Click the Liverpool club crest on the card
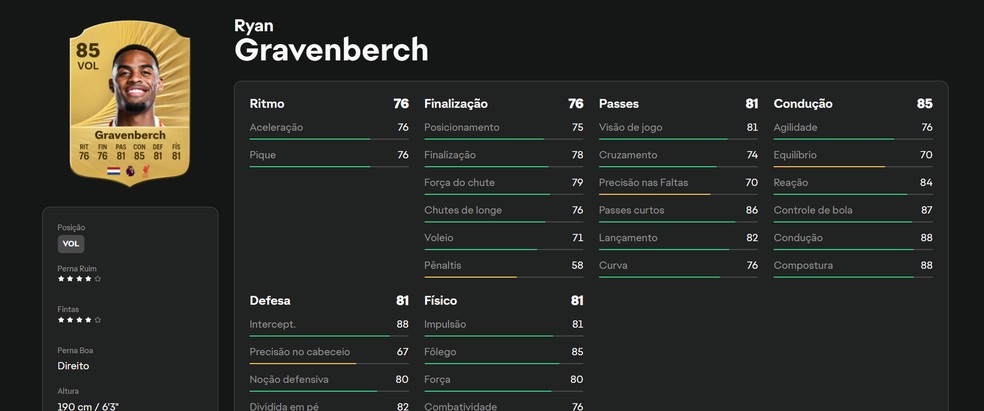The width and height of the screenshot is (984, 411). point(146,172)
